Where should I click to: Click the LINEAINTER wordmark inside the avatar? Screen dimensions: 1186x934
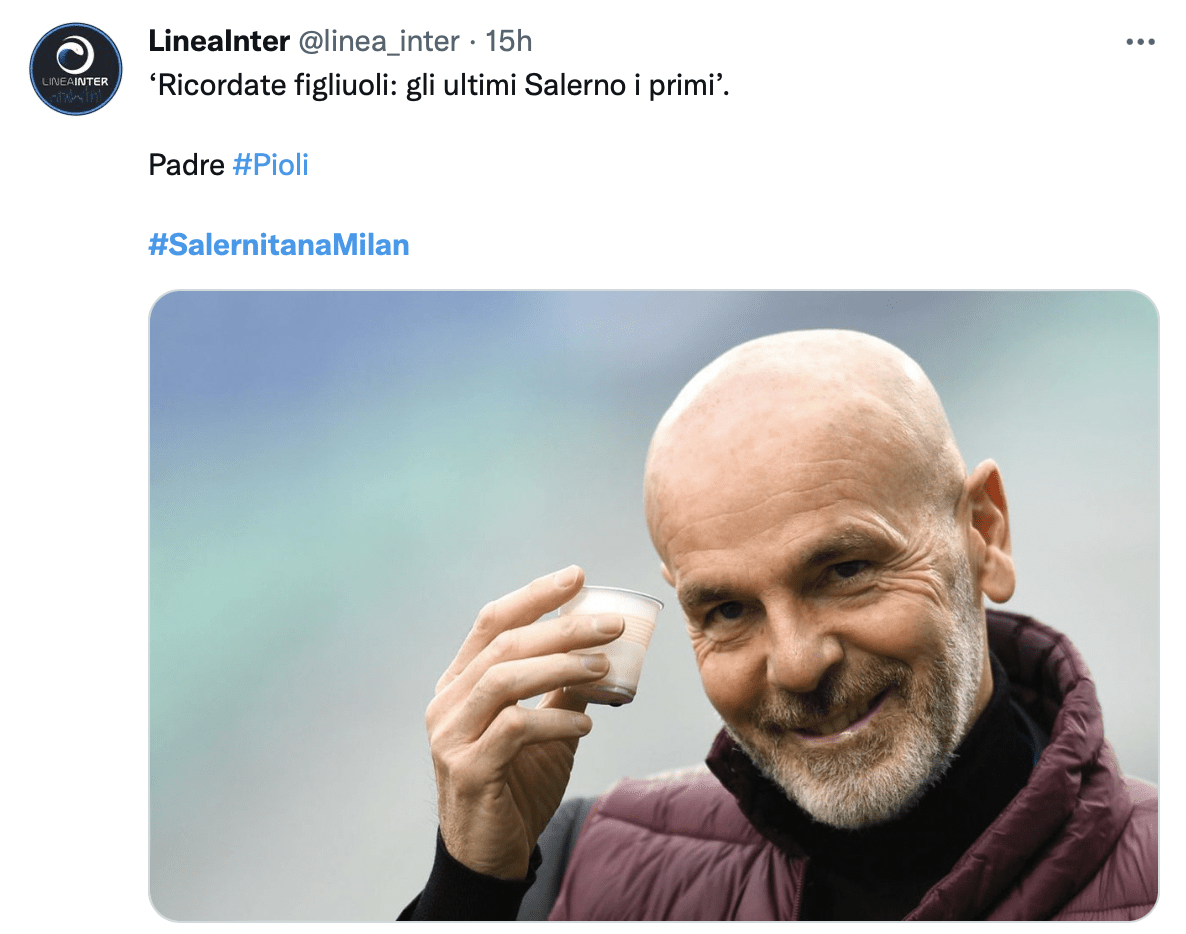(76, 81)
